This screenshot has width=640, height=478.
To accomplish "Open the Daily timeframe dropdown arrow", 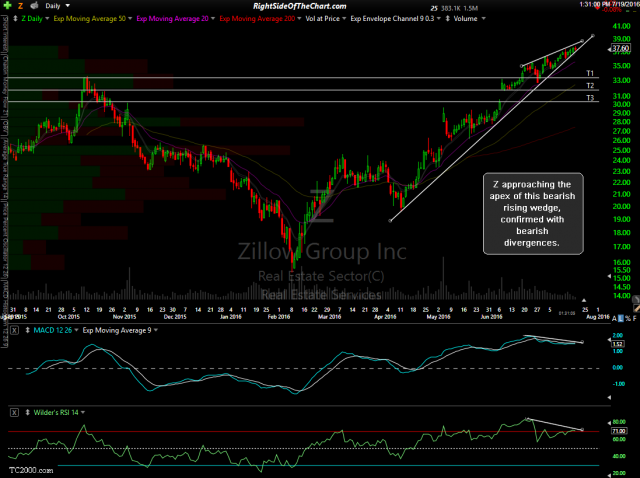I will coord(67,6).
